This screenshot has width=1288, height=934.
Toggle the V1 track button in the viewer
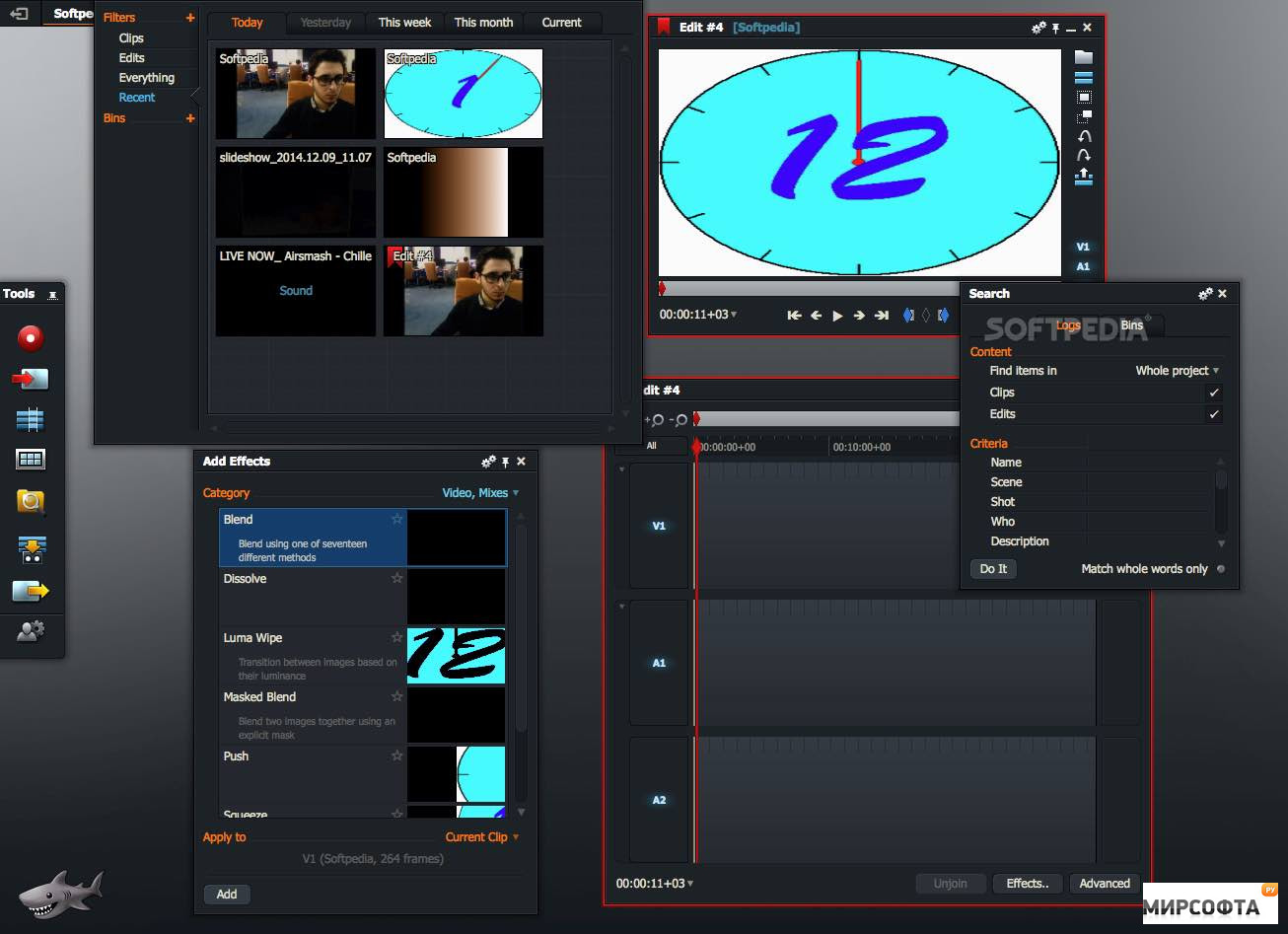(x=1083, y=247)
